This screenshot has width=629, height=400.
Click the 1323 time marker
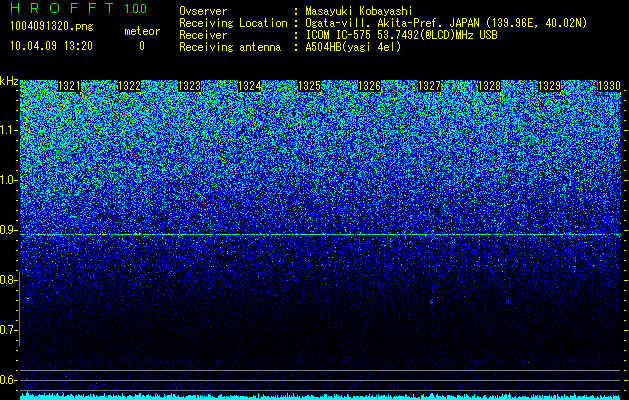click(189, 86)
